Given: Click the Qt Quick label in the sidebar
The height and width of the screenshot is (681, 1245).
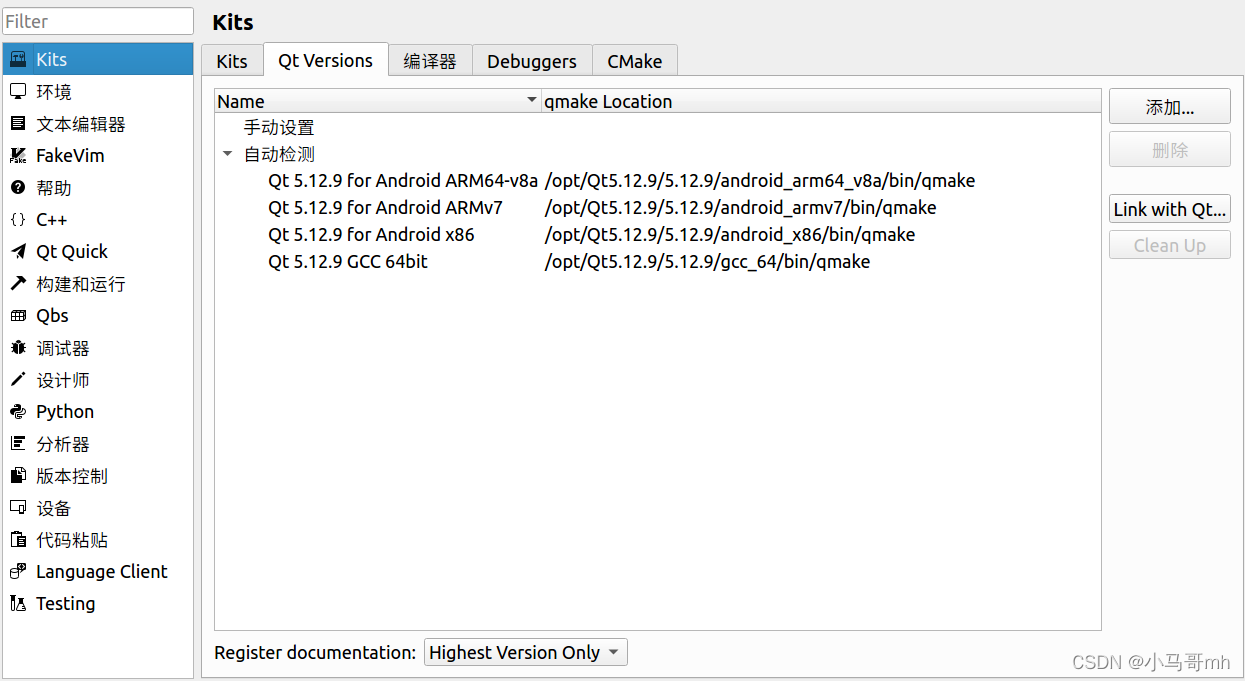Looking at the screenshot, I should point(72,252).
